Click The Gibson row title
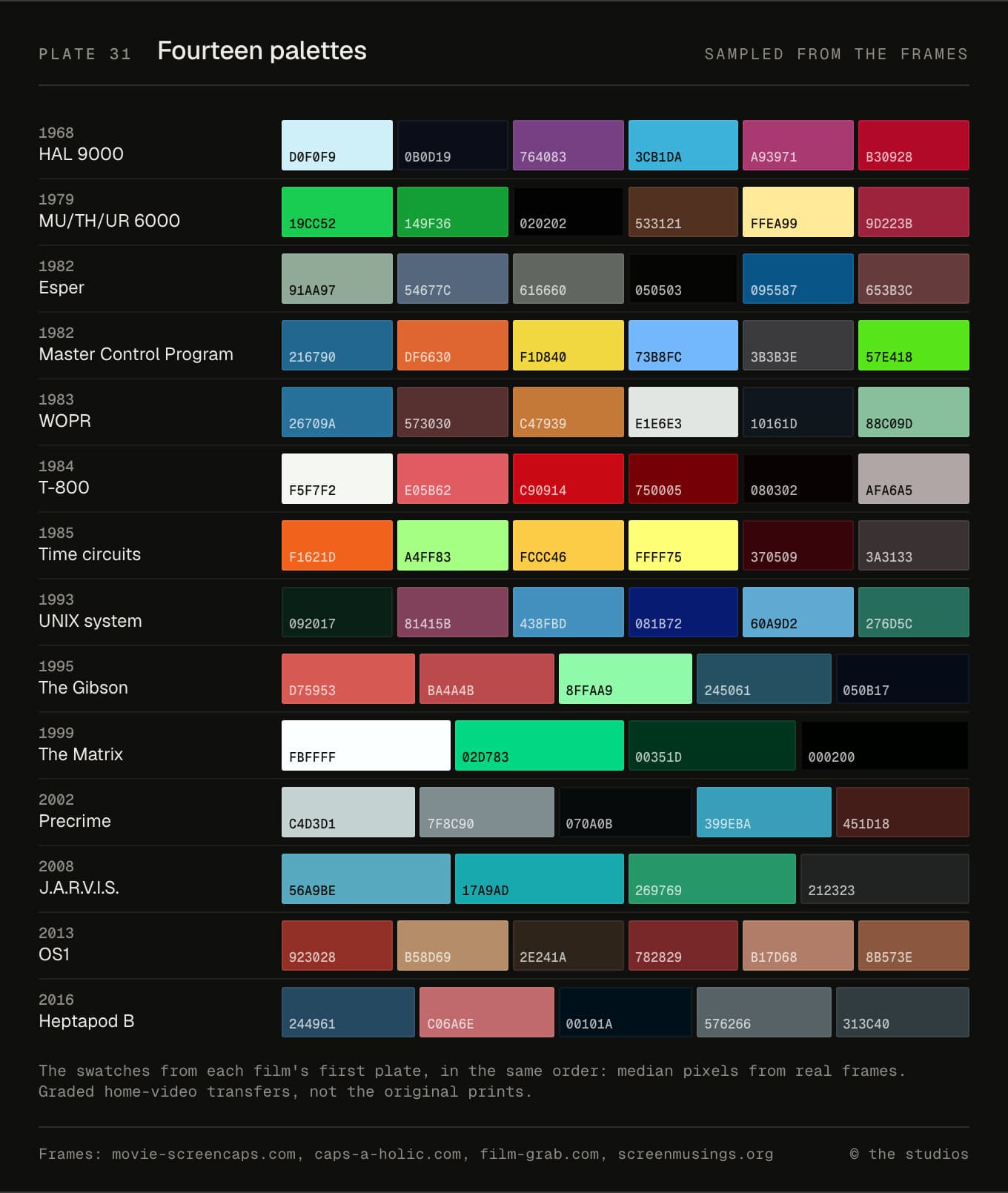 tap(83, 688)
